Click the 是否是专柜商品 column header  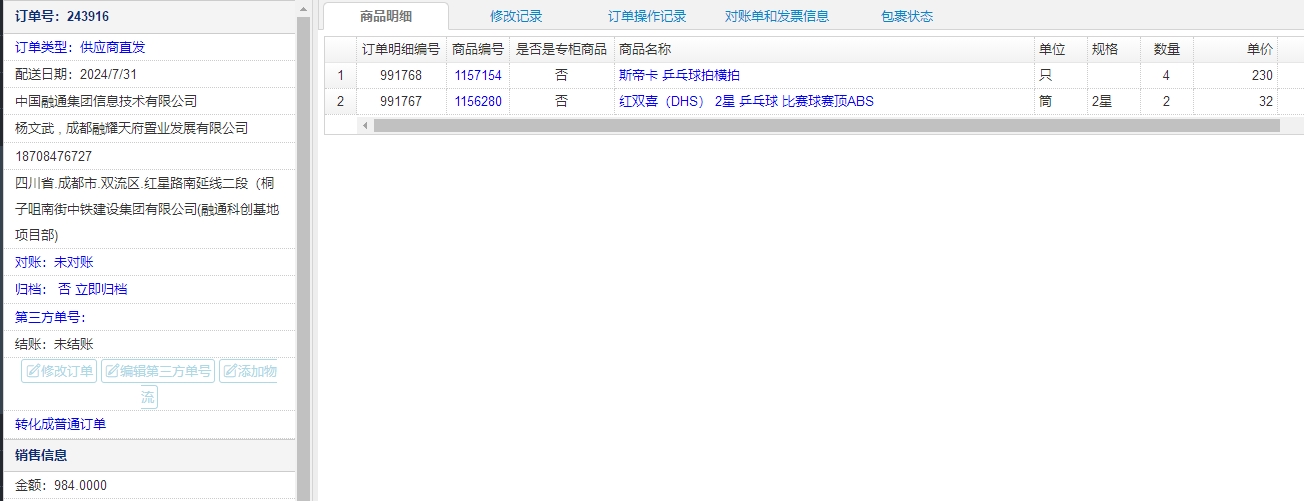tap(561, 49)
